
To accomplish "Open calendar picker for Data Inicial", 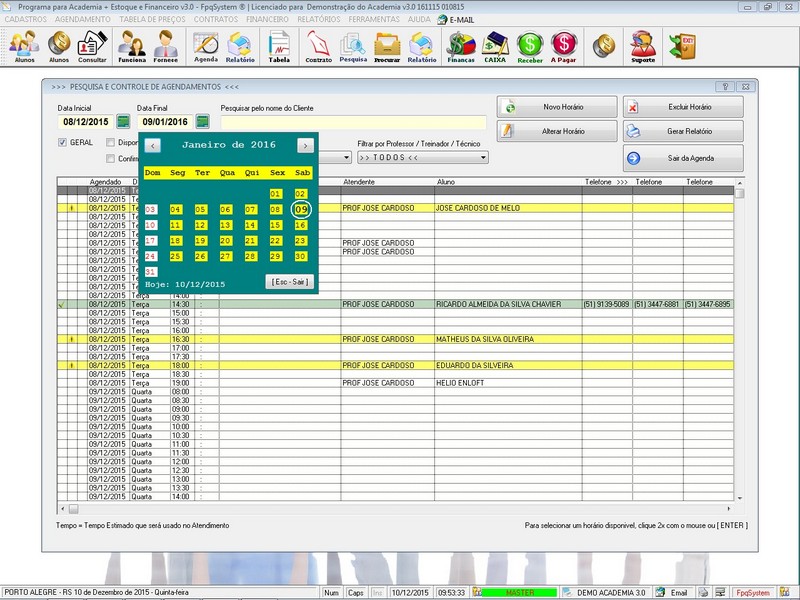I will (123, 121).
